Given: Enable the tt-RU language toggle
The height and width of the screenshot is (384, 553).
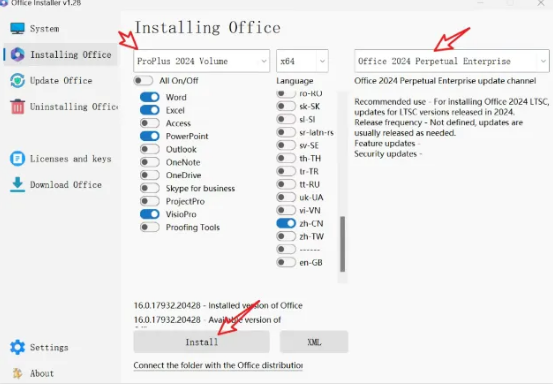Looking at the screenshot, I should coord(286,184).
